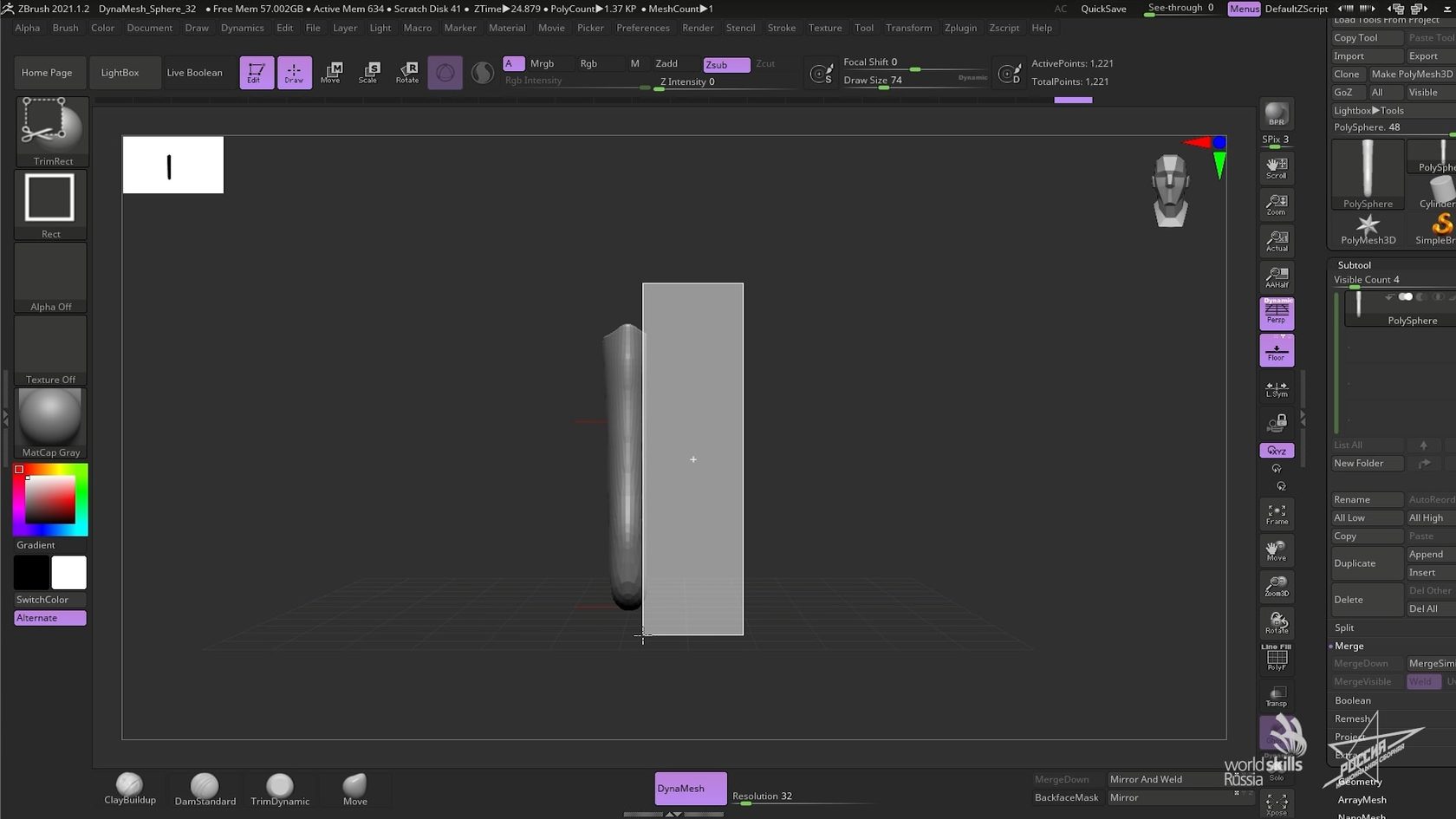
Task: Open the Render menu
Action: click(698, 28)
